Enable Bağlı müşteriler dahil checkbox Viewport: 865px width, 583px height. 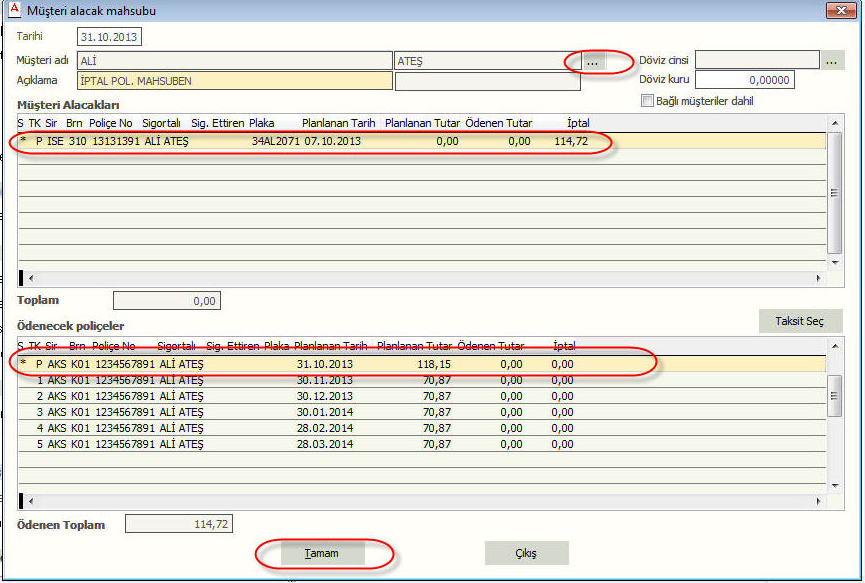648,101
